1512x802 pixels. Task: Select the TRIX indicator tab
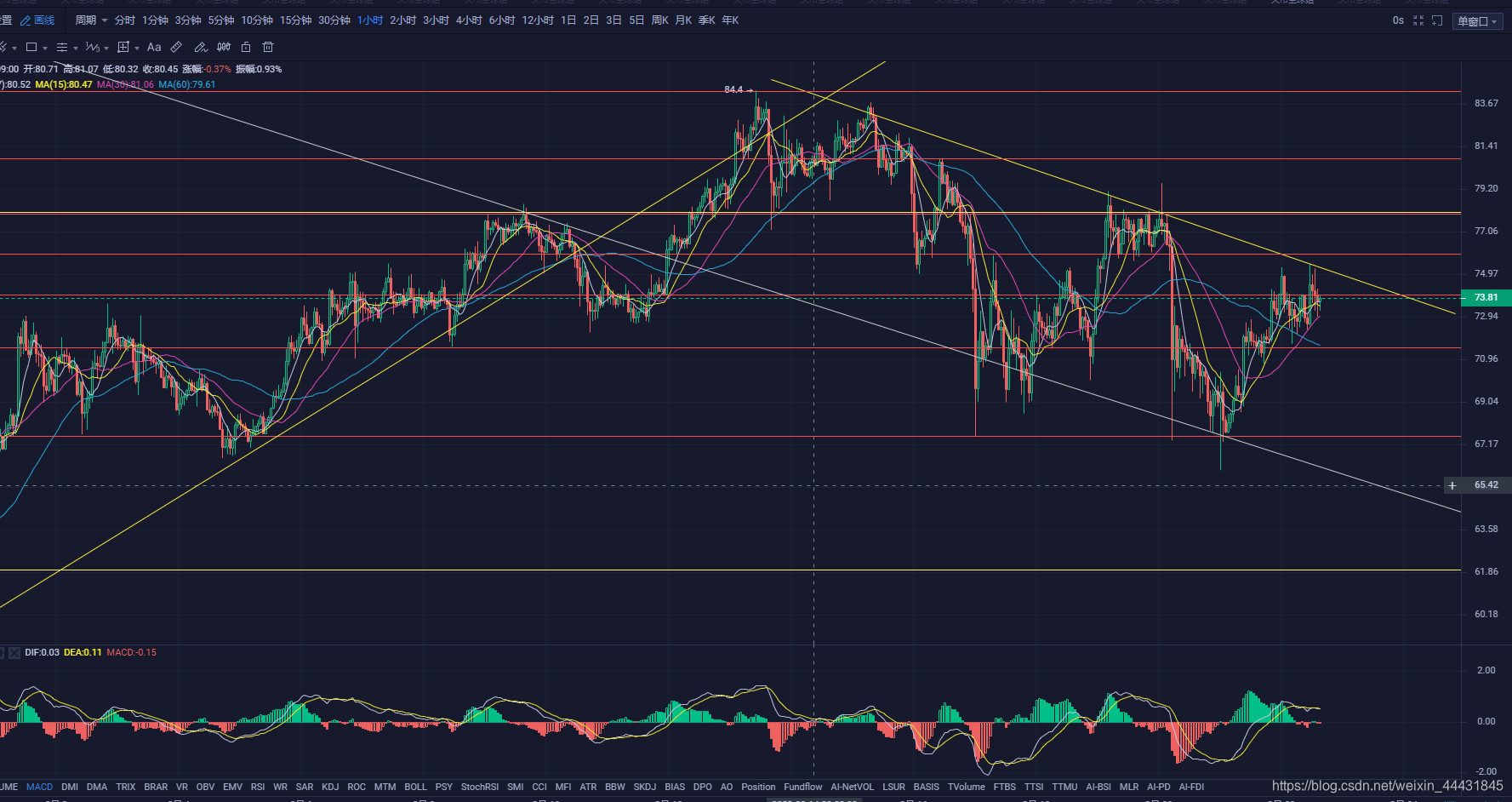click(126, 788)
